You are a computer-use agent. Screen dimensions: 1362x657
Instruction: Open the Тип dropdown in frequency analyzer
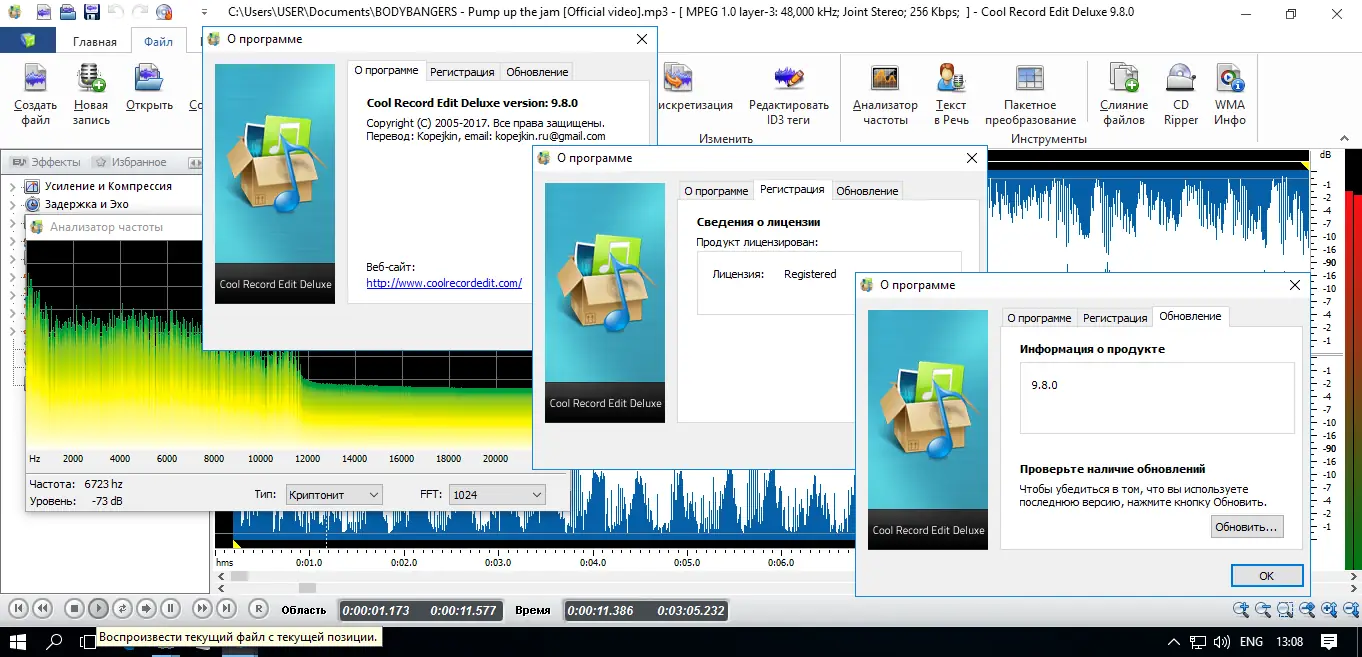334,494
